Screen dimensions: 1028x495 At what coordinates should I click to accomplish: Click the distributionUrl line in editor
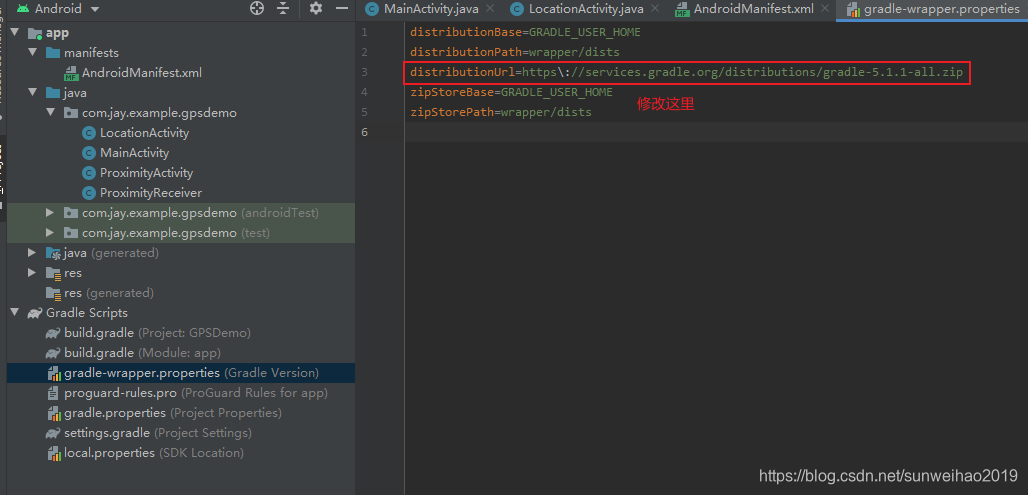pos(686,72)
